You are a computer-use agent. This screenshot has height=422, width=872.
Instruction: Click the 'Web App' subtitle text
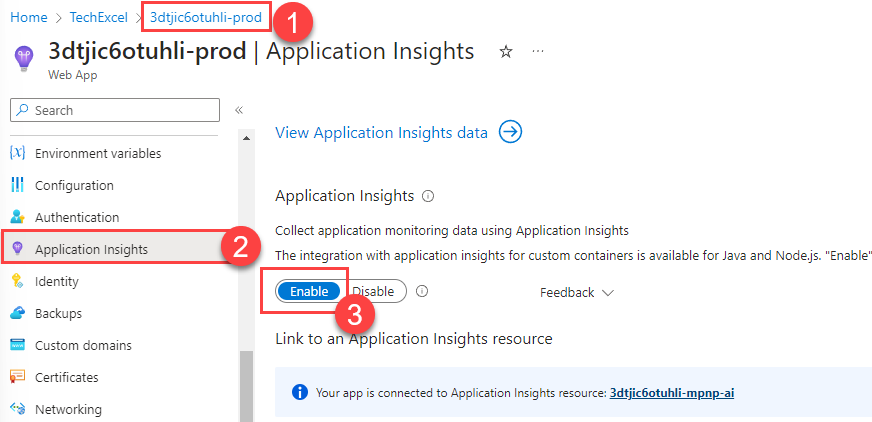point(73,75)
